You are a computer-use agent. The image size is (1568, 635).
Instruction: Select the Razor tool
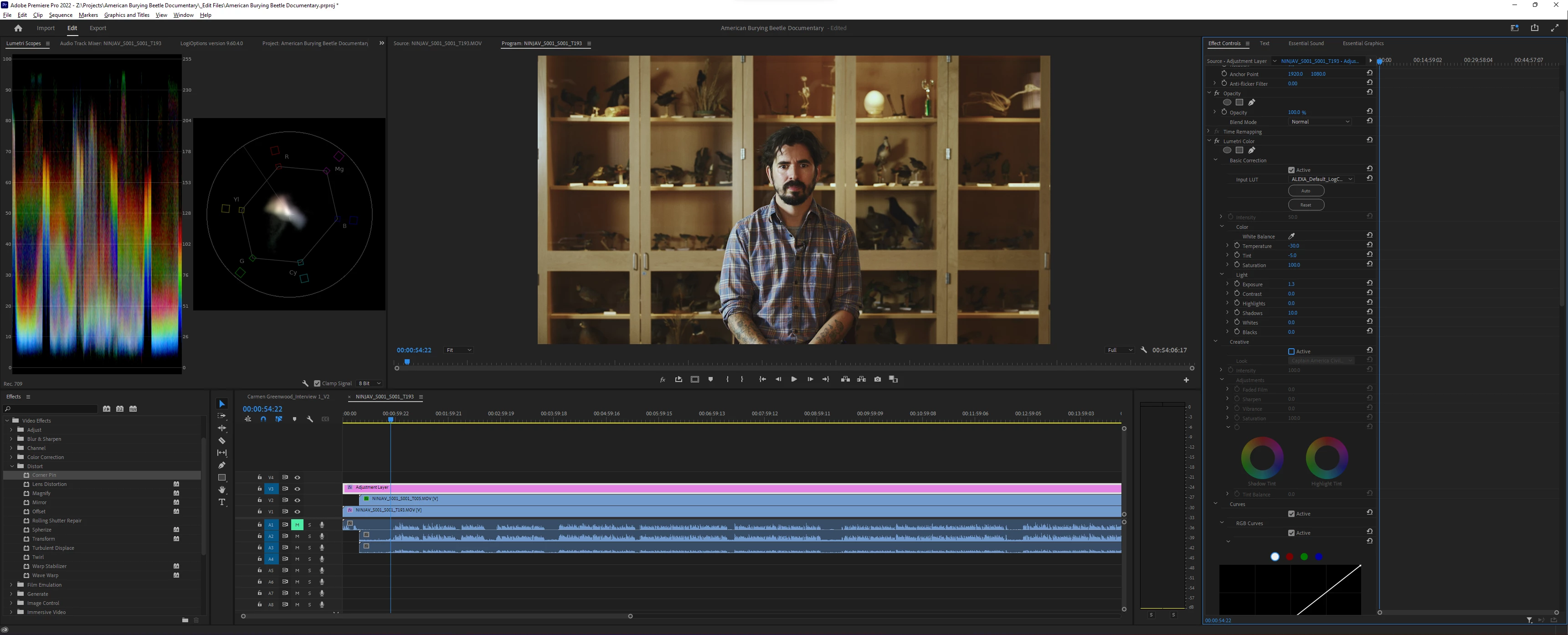coord(221,441)
